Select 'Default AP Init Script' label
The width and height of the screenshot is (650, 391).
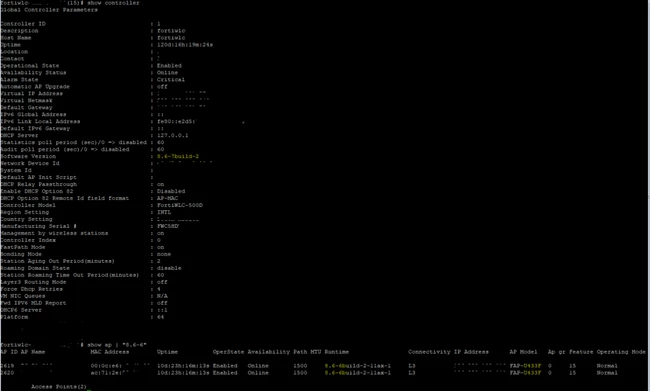coord(39,177)
